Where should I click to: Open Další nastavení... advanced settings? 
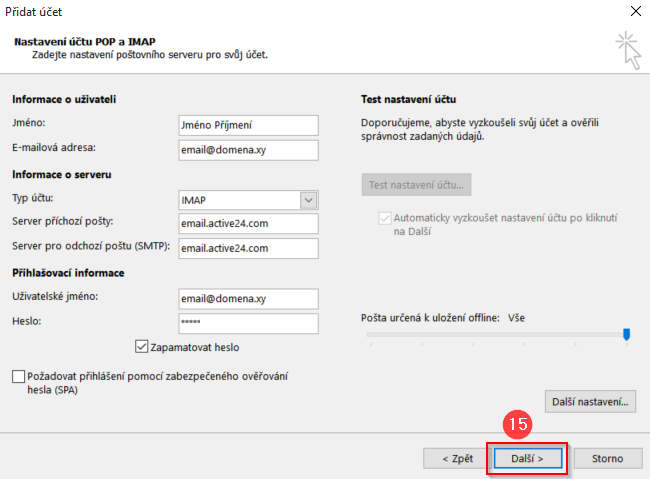pos(590,402)
